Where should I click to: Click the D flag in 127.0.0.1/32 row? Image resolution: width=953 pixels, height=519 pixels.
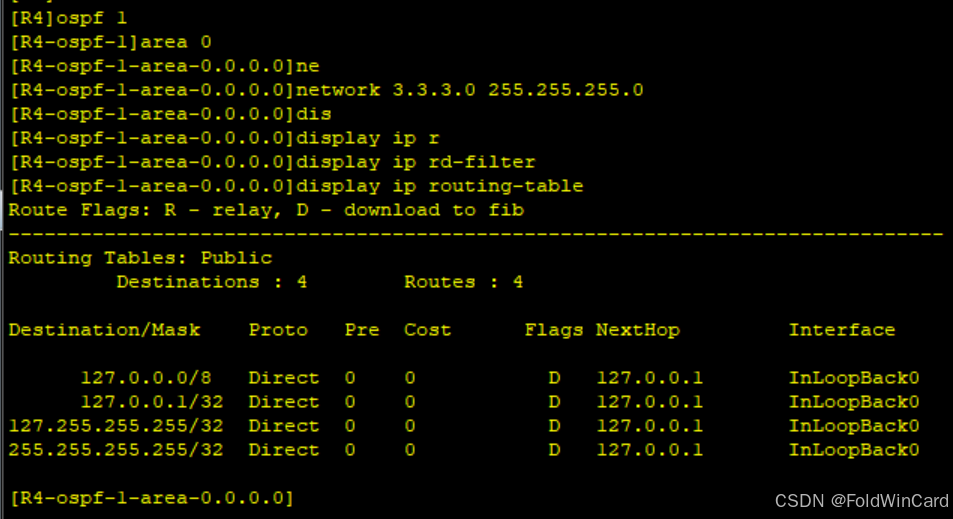pos(554,402)
